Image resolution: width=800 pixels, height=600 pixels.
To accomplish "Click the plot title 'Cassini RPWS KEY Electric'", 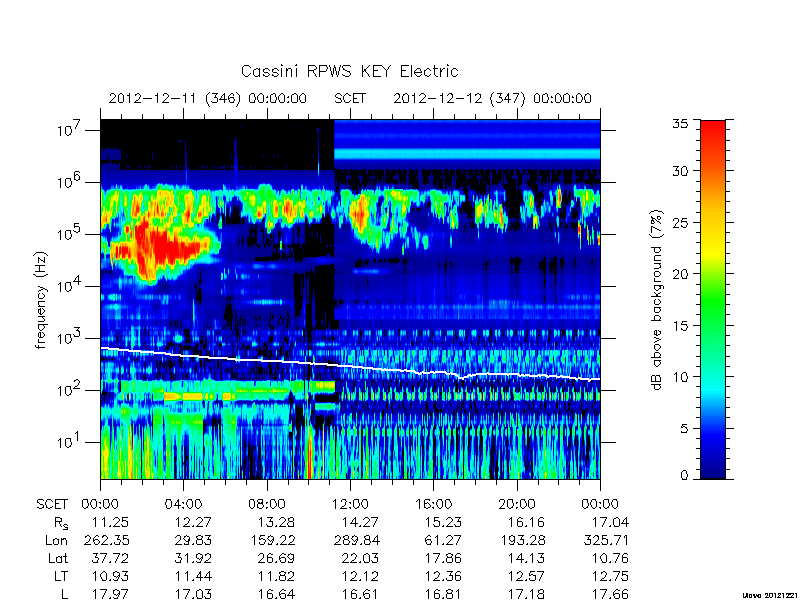I will click(x=349, y=71).
